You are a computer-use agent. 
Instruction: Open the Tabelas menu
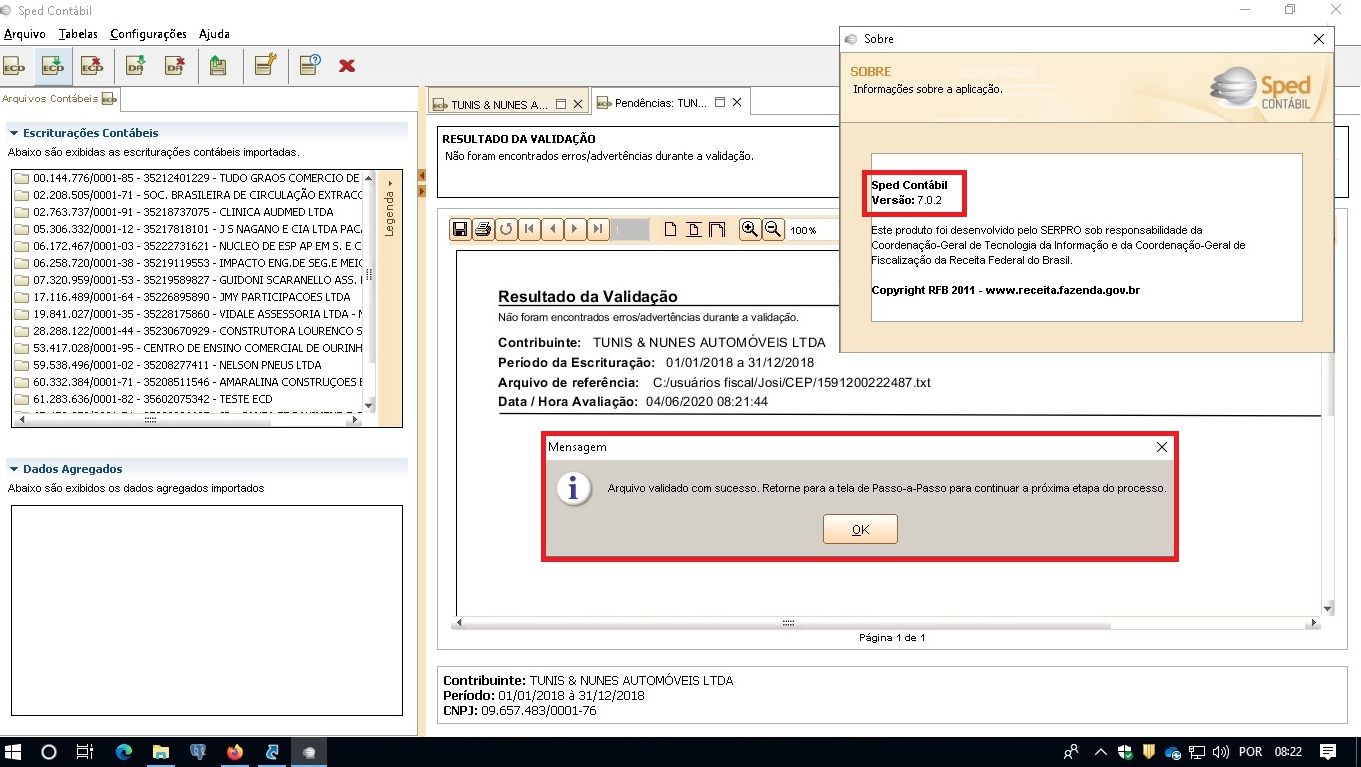78,34
